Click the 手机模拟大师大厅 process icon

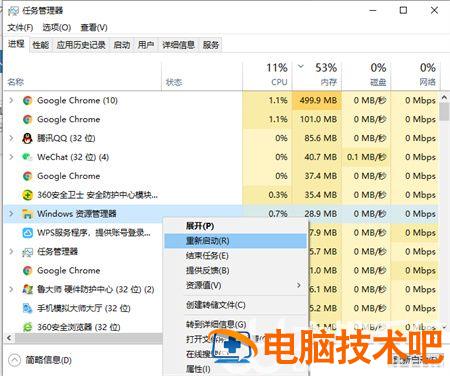pos(27,308)
